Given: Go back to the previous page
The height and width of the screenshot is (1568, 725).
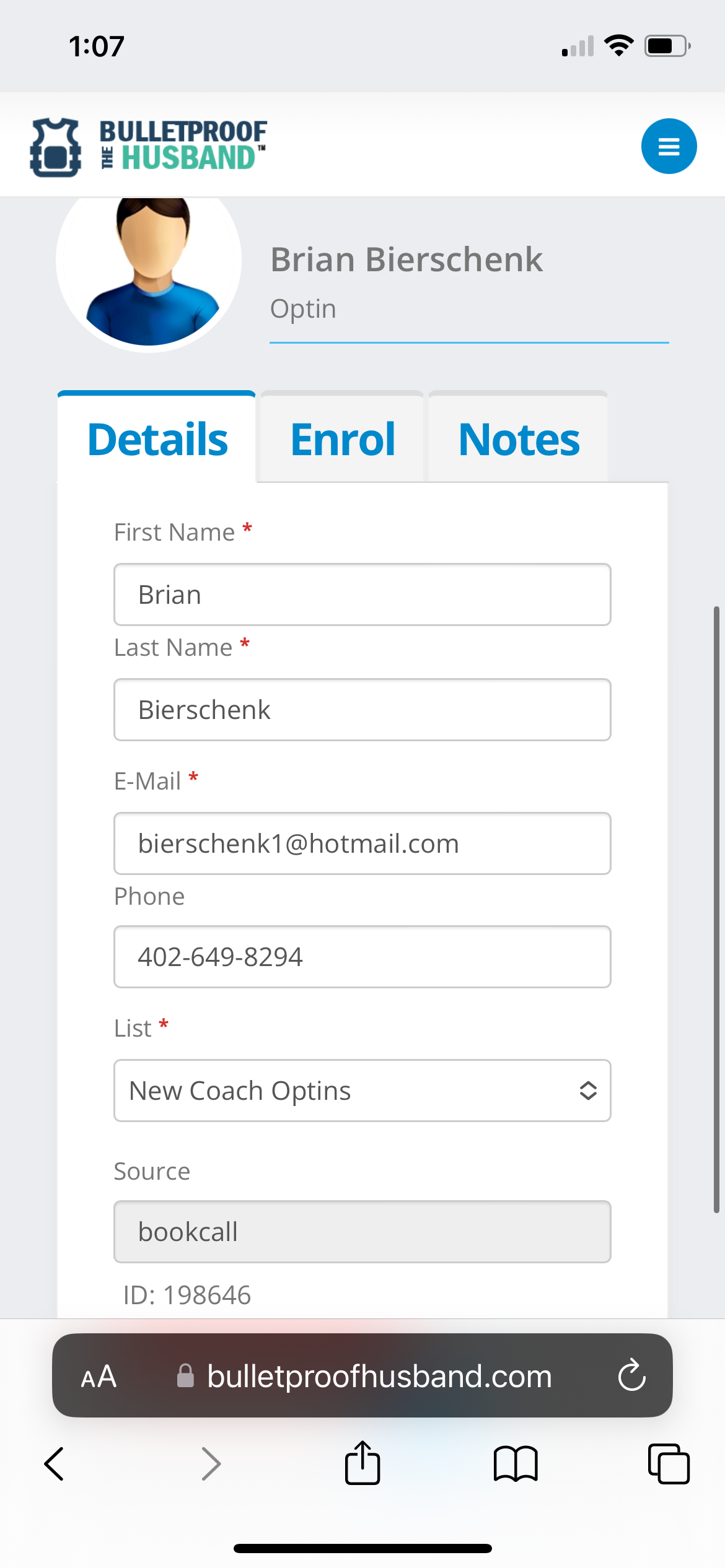Looking at the screenshot, I should [55, 1464].
